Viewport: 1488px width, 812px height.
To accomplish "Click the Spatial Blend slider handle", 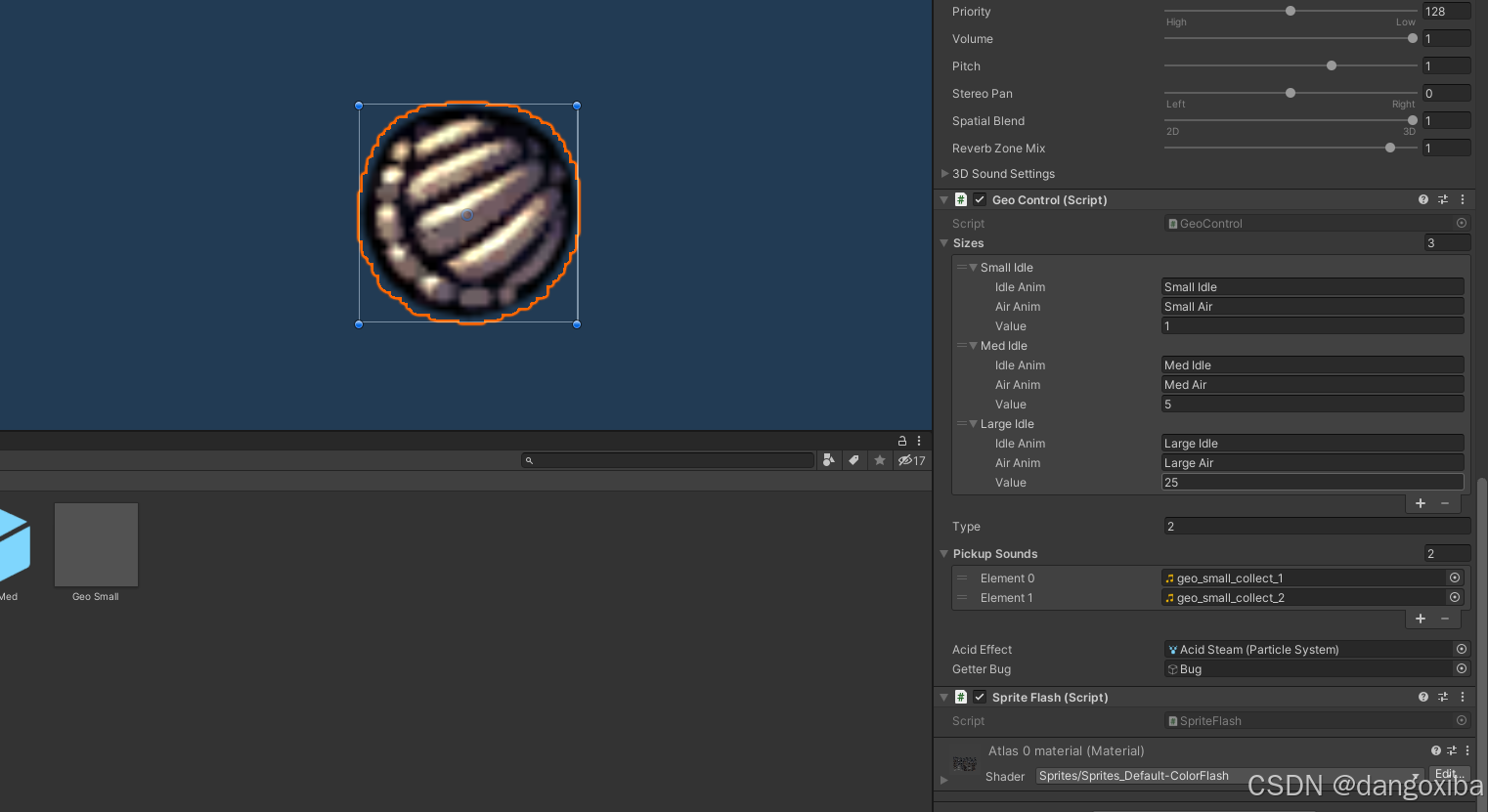I will coord(1413,120).
